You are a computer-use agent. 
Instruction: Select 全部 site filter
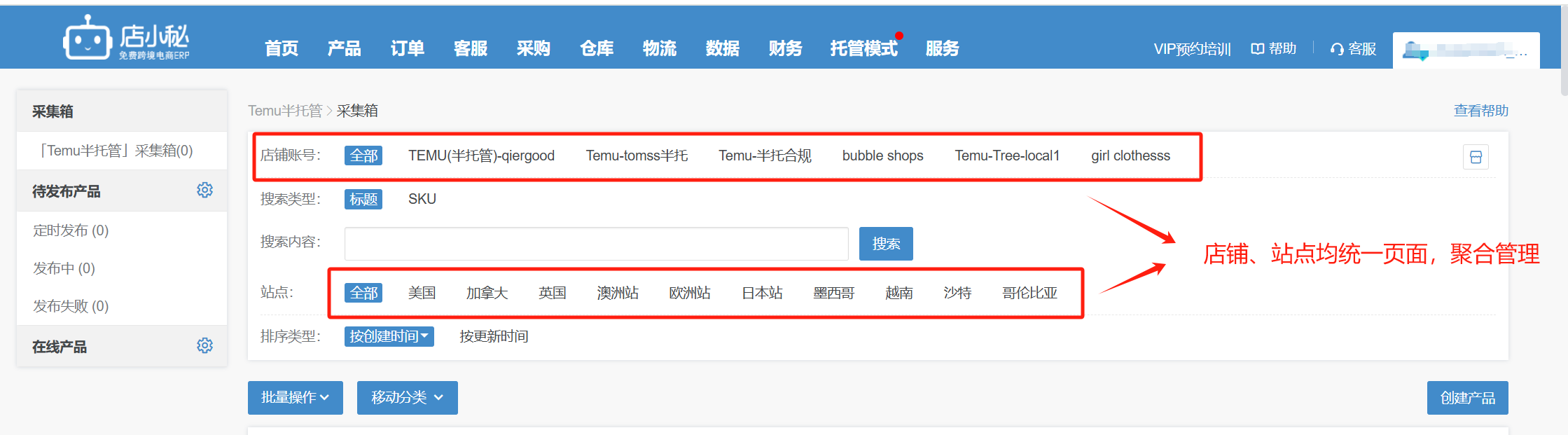coord(363,293)
